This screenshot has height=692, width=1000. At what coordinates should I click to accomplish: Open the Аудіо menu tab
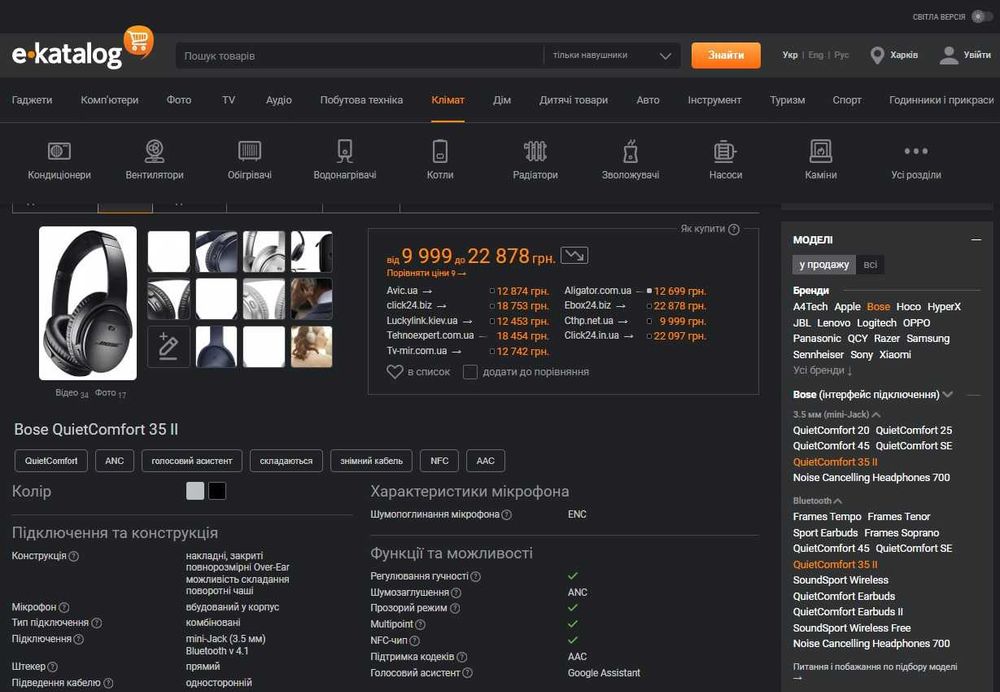279,100
